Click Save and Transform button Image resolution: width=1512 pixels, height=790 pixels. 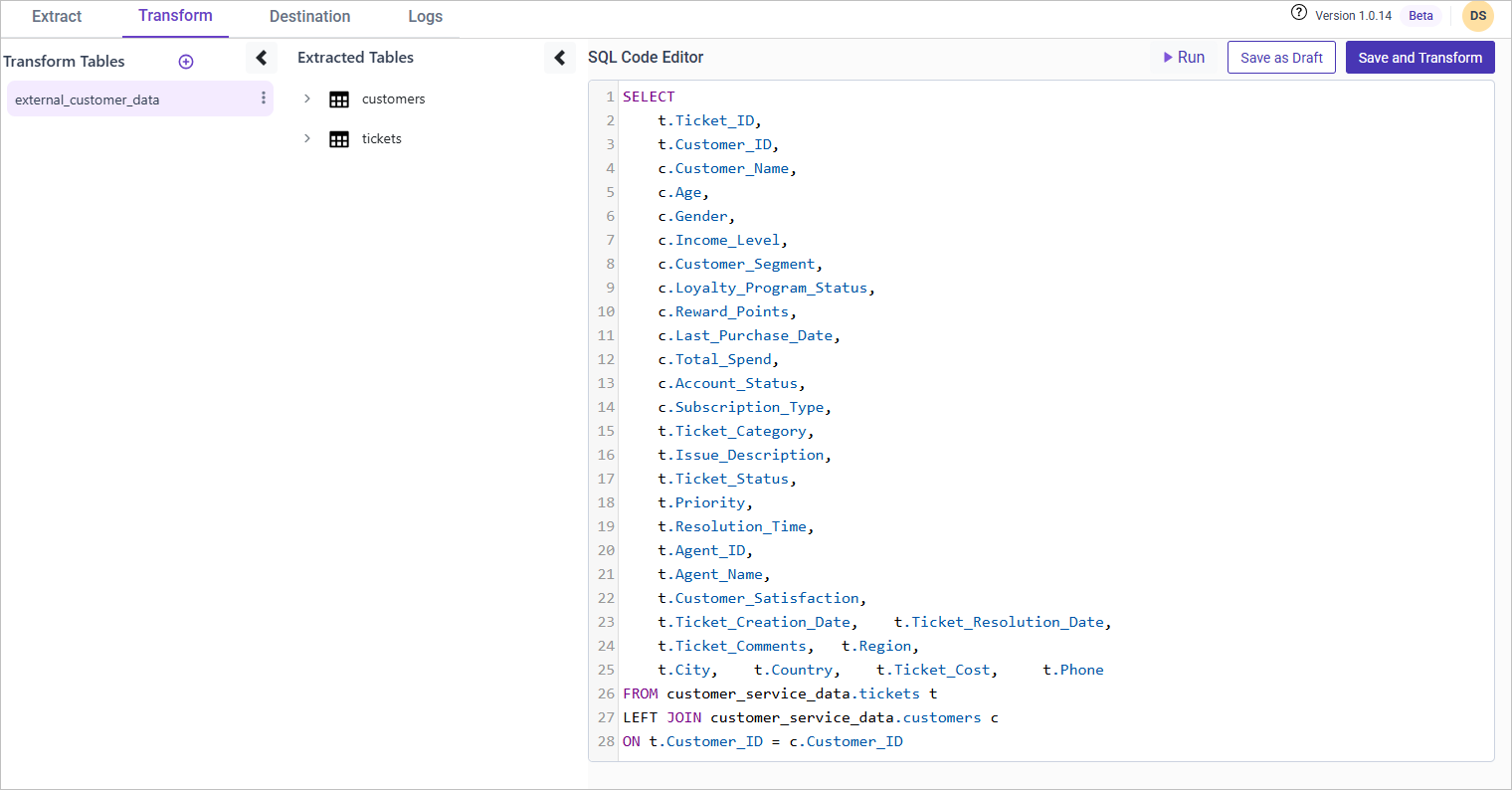click(1419, 58)
